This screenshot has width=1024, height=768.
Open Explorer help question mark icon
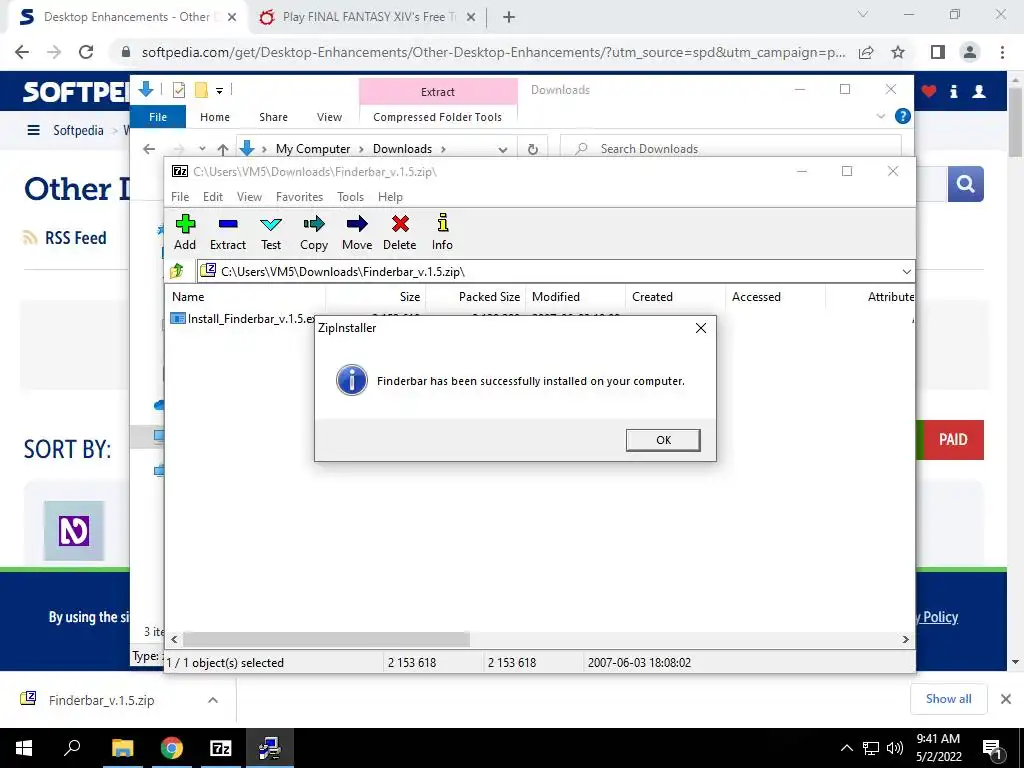tap(903, 116)
